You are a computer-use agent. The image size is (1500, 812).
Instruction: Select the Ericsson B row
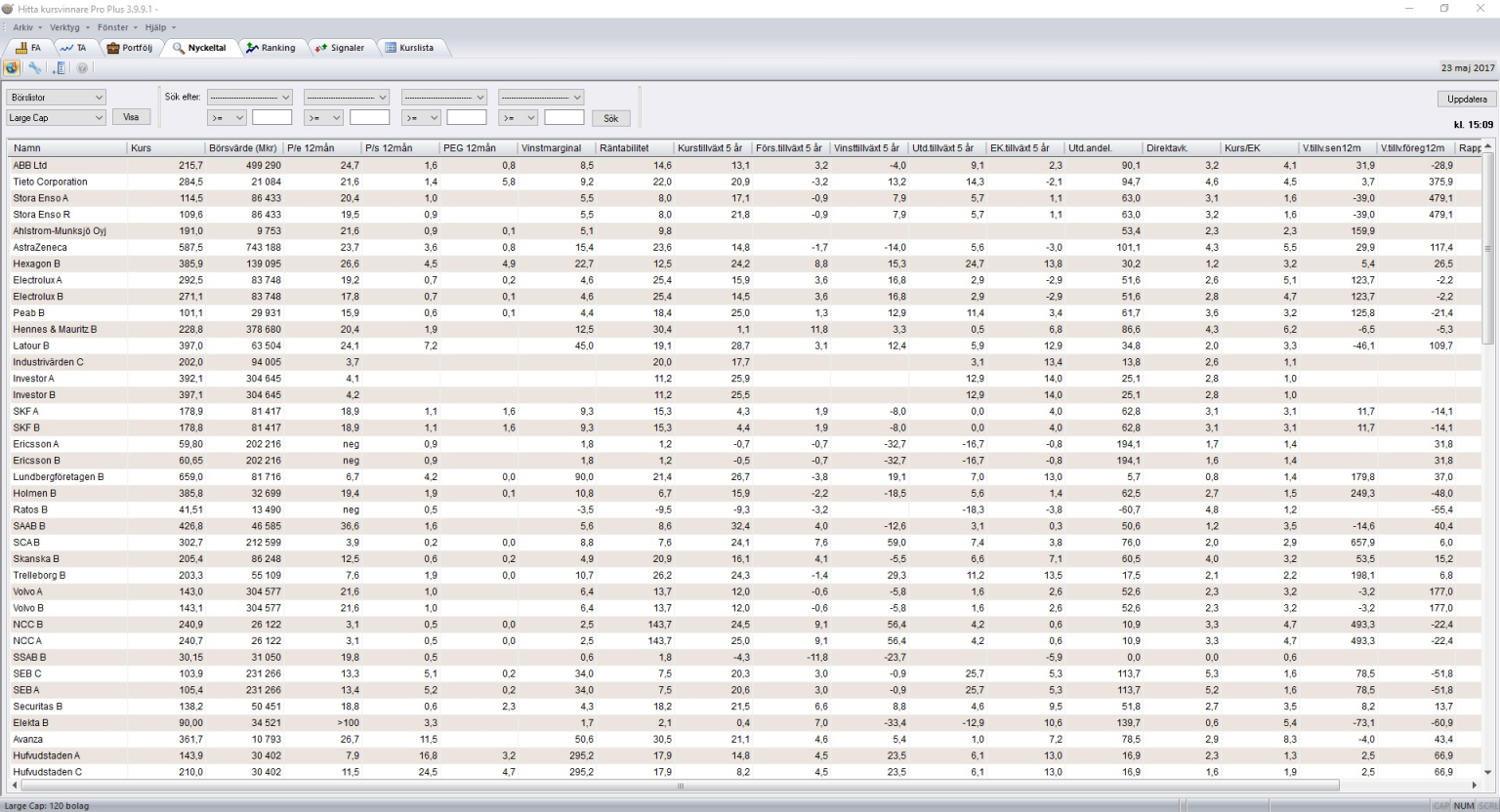click(745, 461)
